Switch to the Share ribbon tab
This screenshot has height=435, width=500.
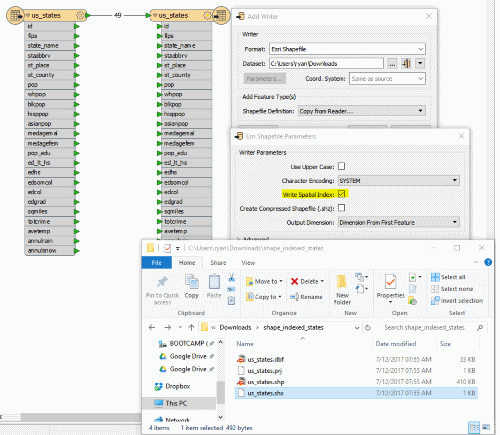click(218, 263)
